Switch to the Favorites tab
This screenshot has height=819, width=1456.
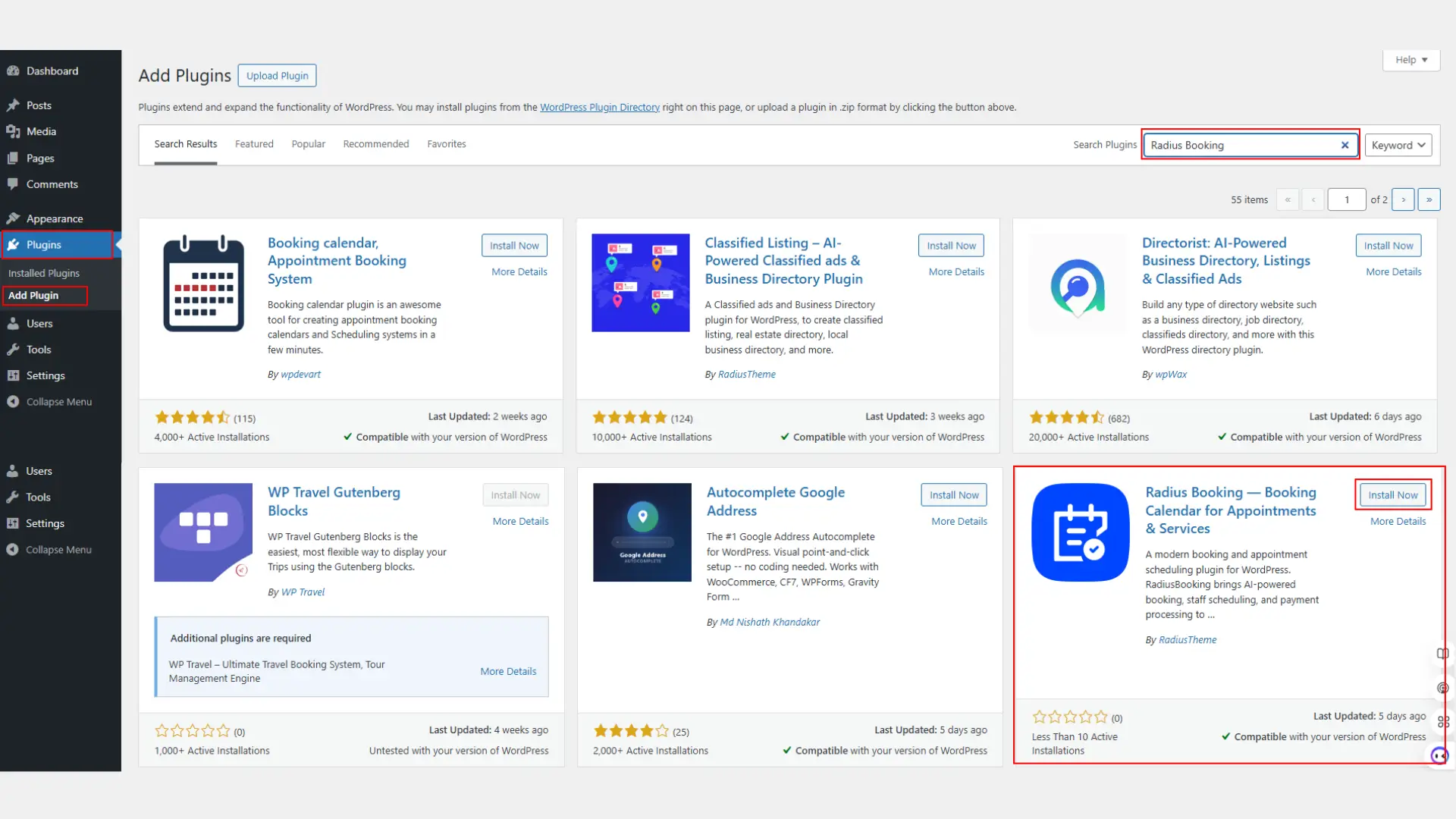point(447,144)
